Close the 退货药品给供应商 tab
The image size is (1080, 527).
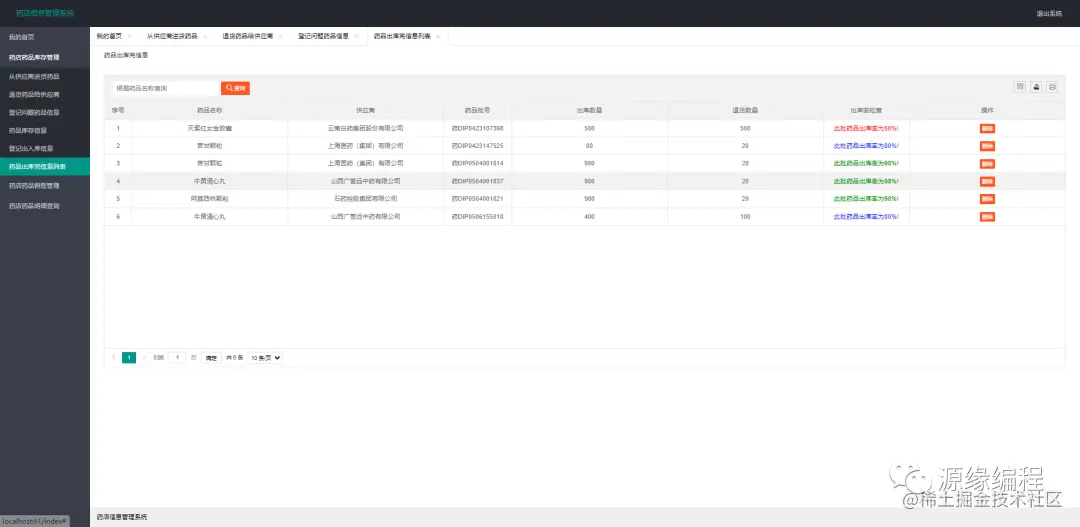click(x=280, y=37)
